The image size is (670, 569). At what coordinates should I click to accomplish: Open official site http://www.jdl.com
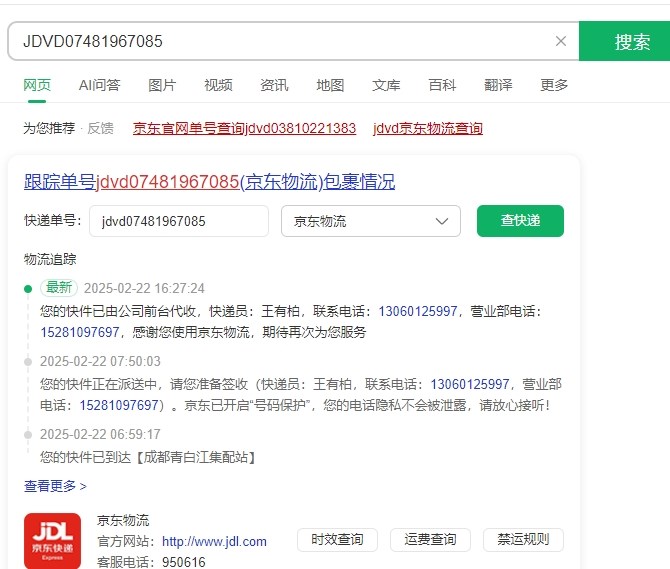point(215,541)
